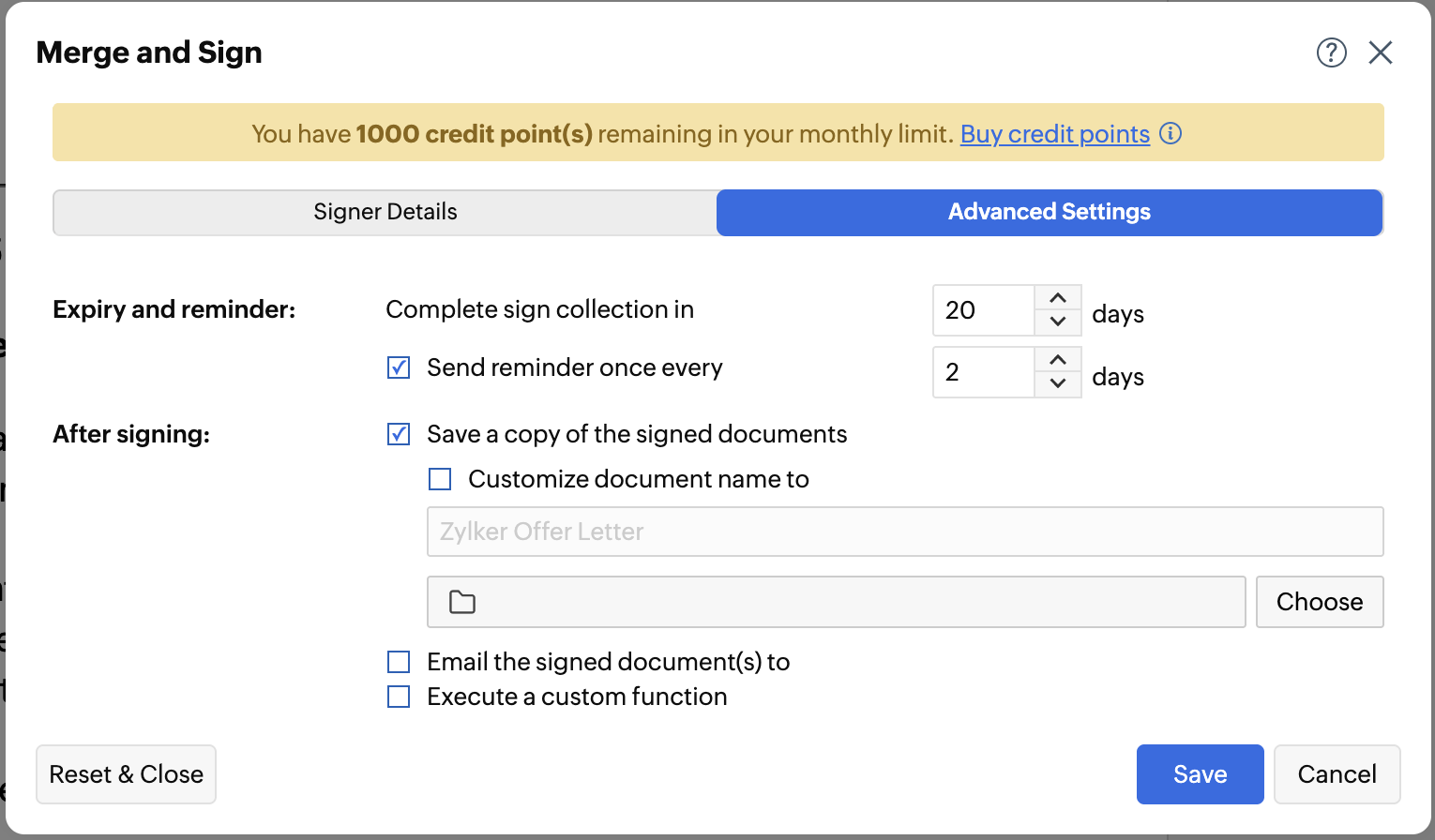Switch to the Signer Details tab
This screenshot has height=840, width=1435.
(385, 212)
